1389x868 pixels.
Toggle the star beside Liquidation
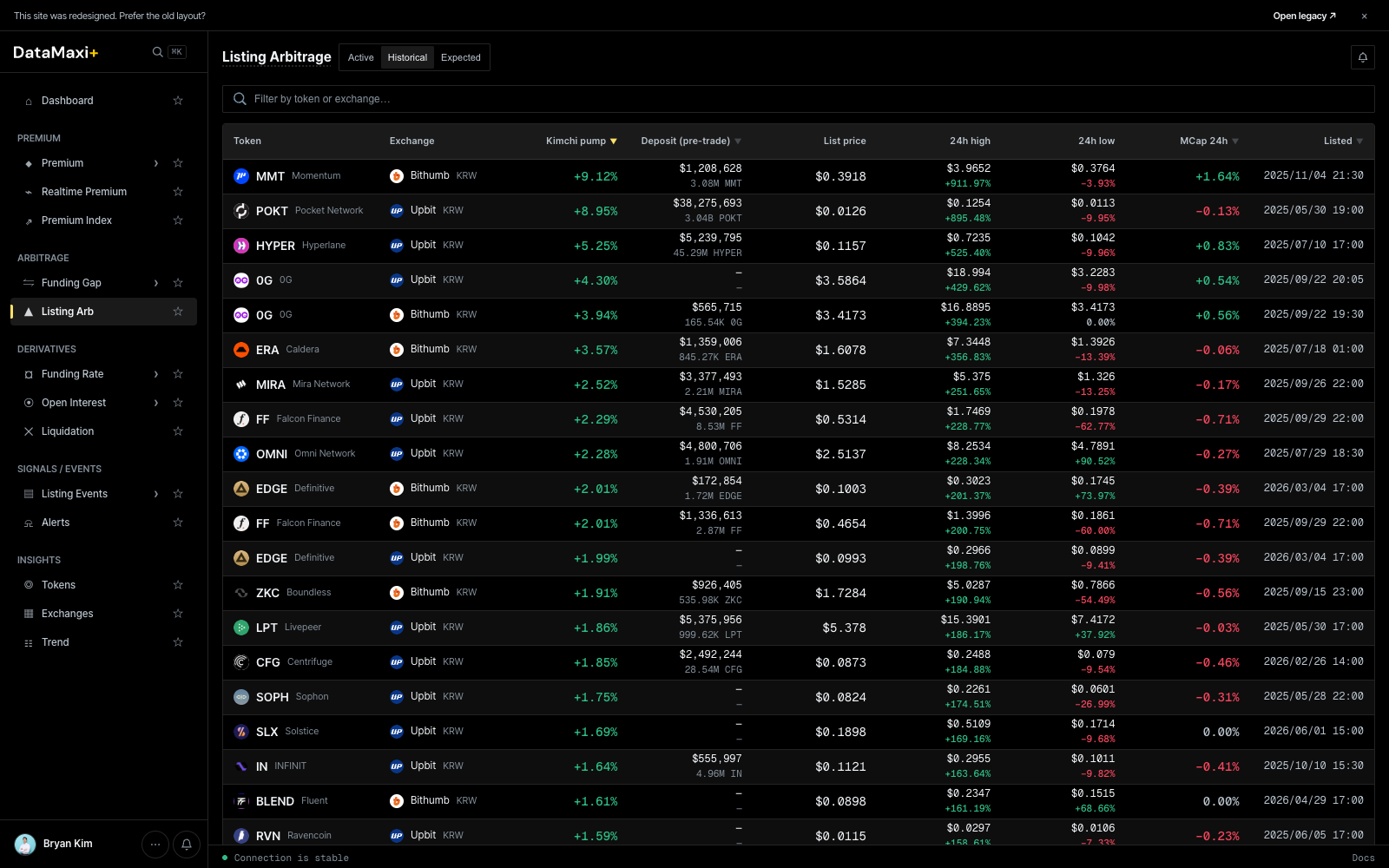click(x=178, y=431)
